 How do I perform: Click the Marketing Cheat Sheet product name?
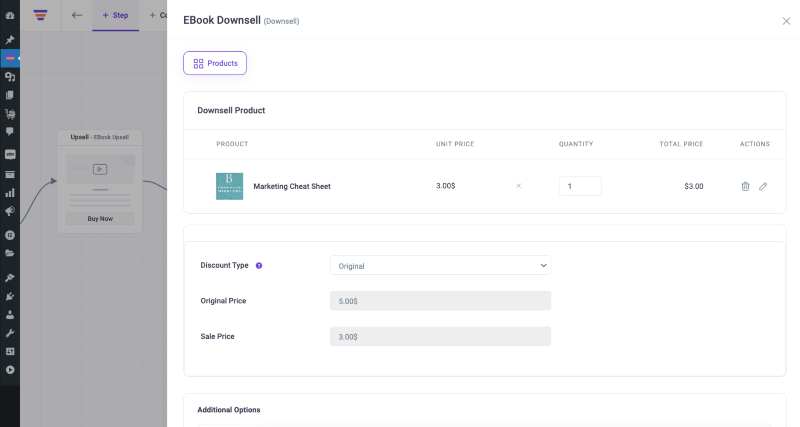click(x=292, y=186)
